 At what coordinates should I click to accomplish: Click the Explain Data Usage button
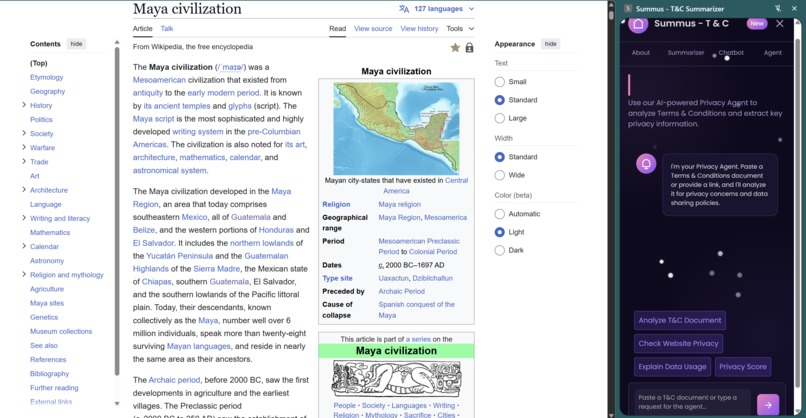(x=672, y=367)
